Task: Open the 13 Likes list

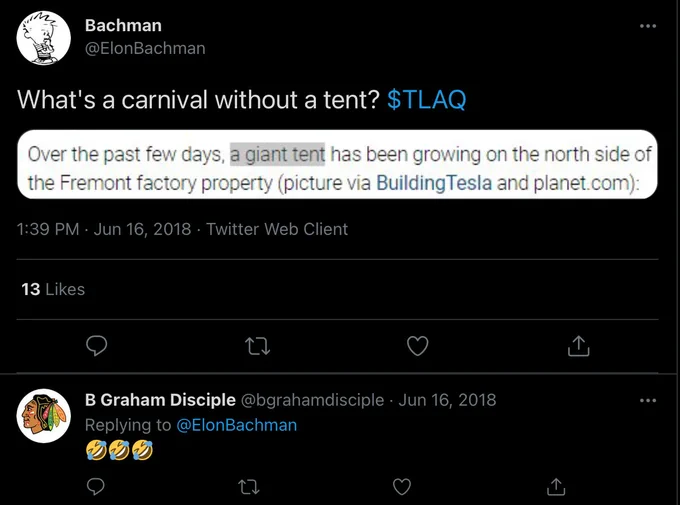Action: (53, 289)
